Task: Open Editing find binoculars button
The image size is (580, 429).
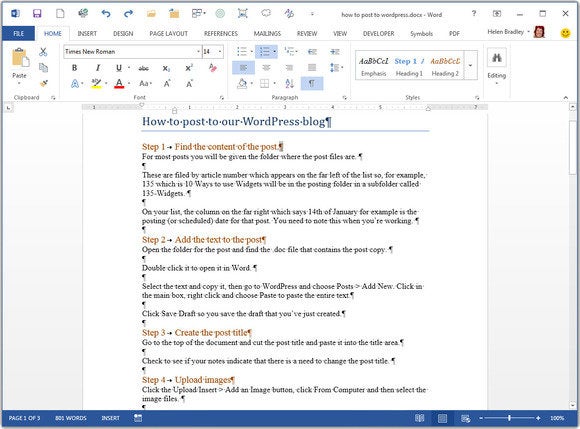Action: (496, 58)
